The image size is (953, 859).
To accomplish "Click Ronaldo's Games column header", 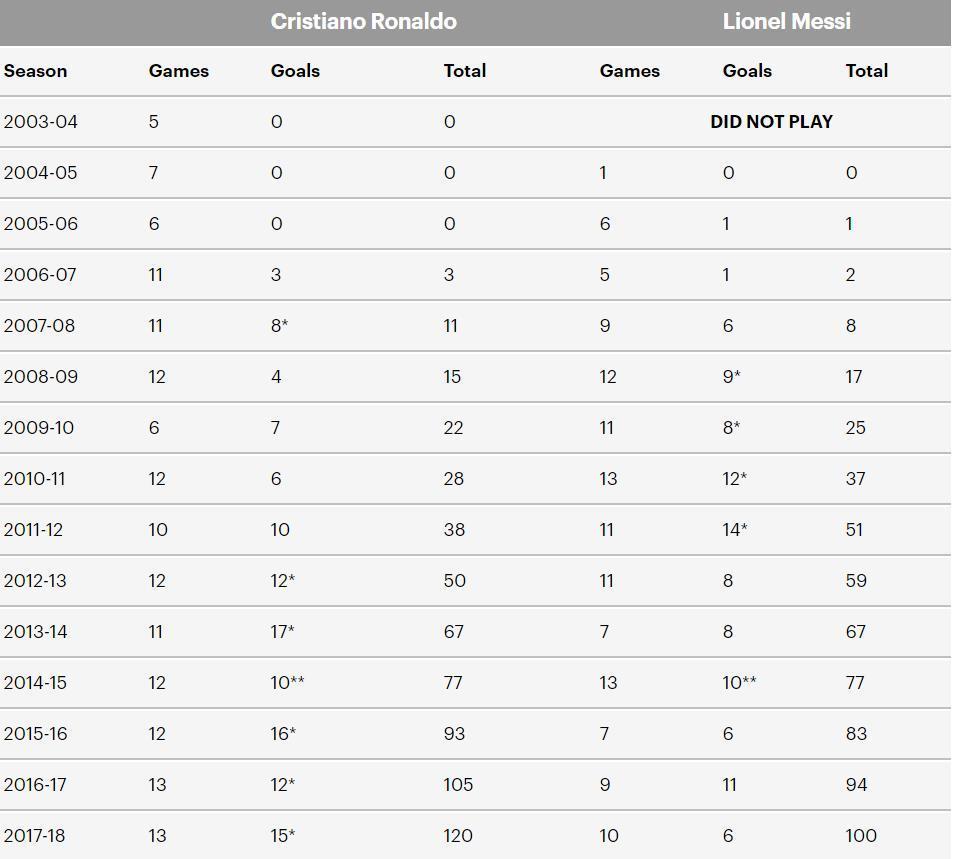I will tap(179, 71).
